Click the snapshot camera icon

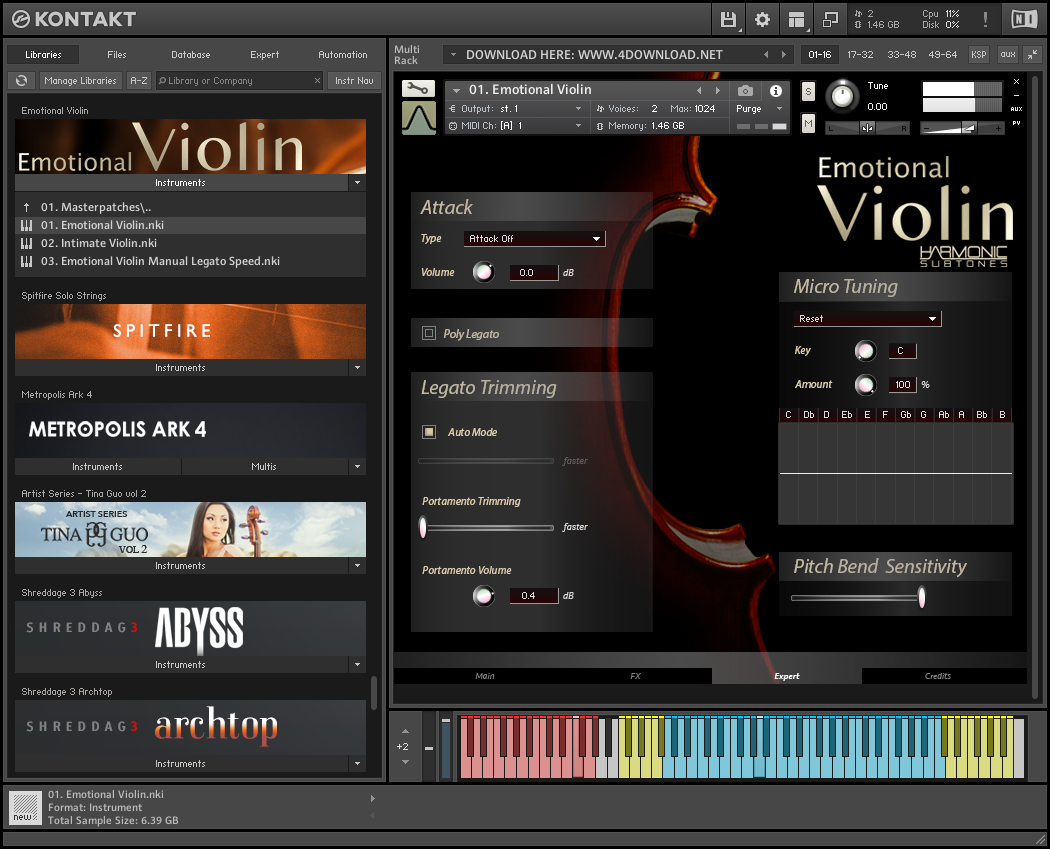point(745,90)
